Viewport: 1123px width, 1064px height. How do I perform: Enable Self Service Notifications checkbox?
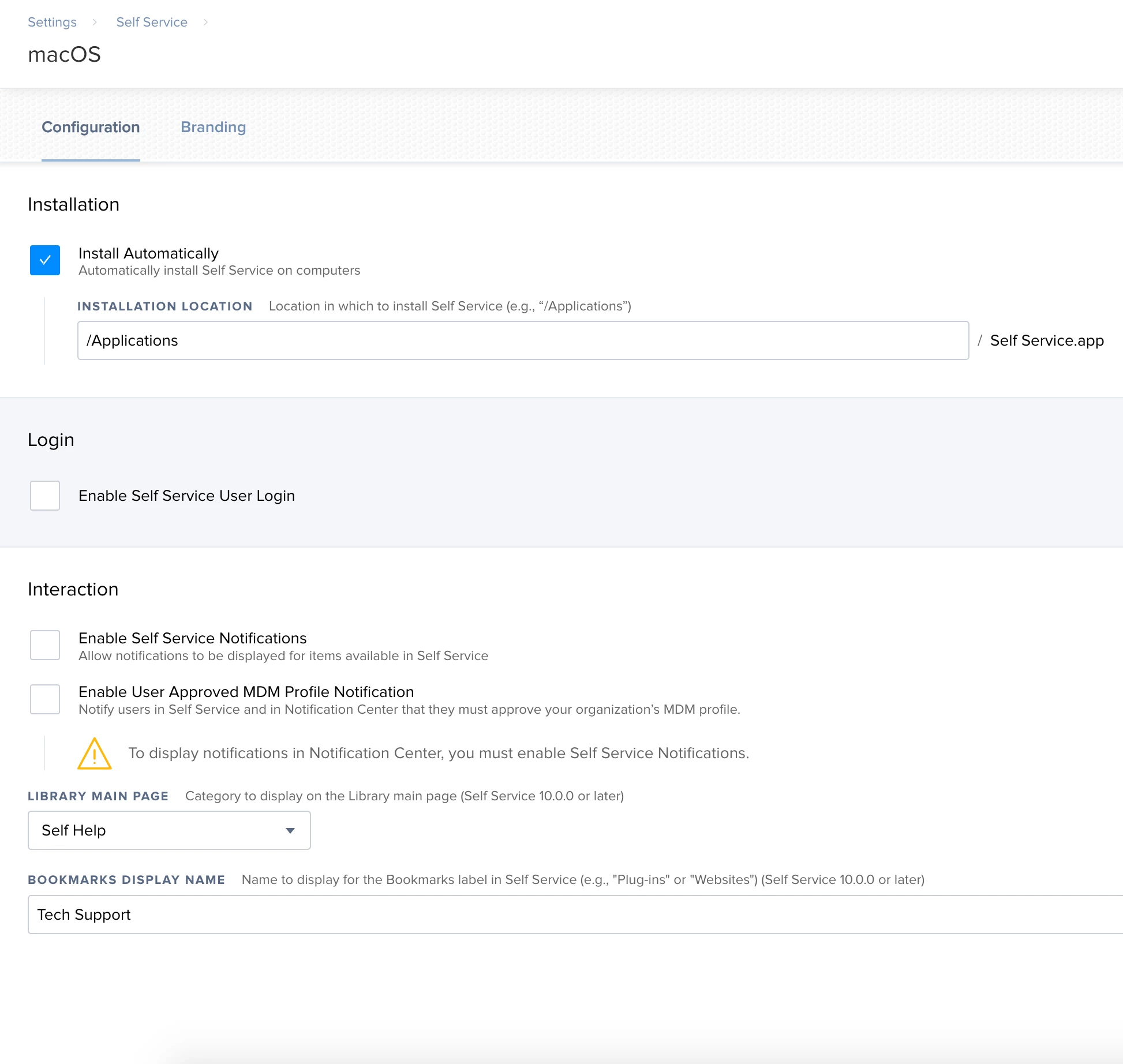45,645
